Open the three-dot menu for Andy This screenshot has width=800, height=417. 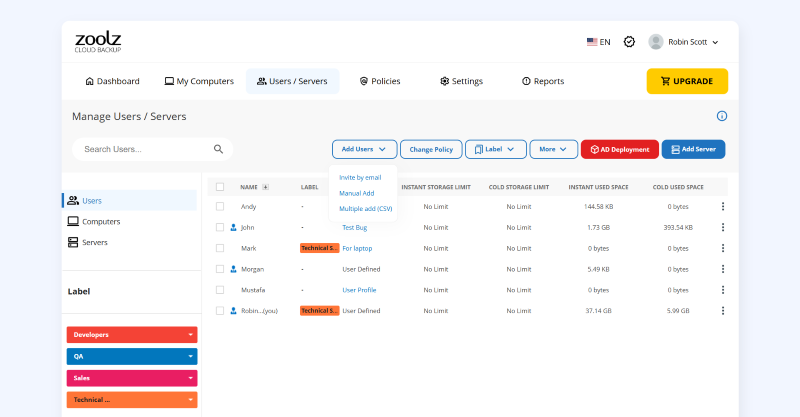pyautogui.click(x=722, y=206)
